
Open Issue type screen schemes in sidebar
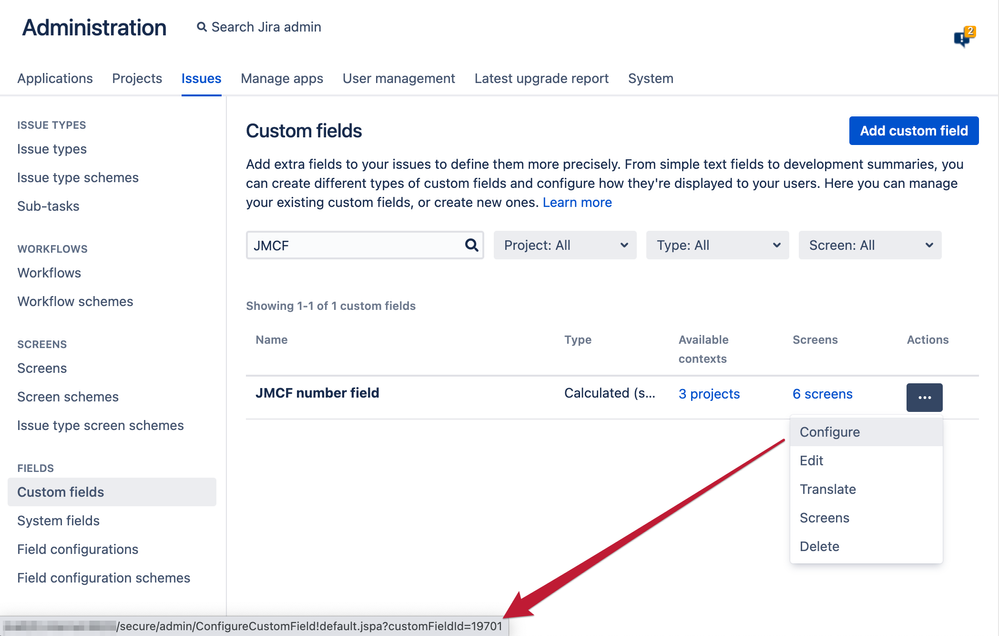click(100, 426)
